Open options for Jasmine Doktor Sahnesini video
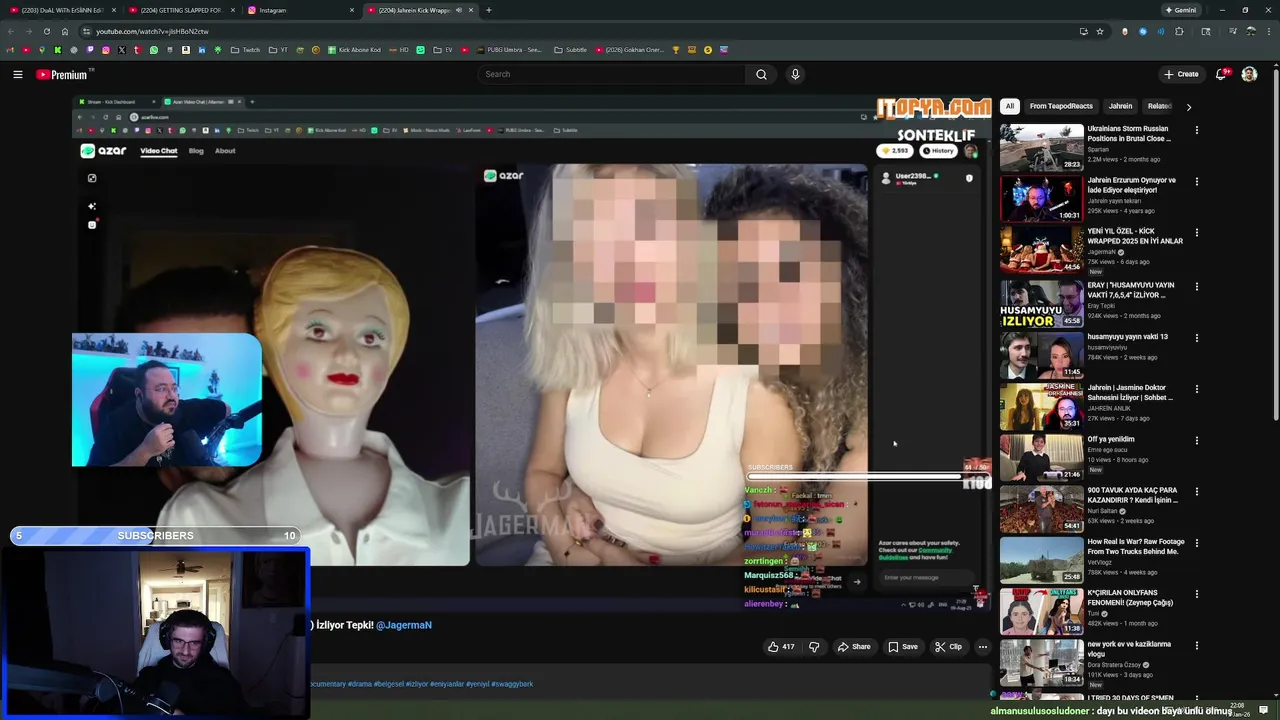 (x=1196, y=389)
